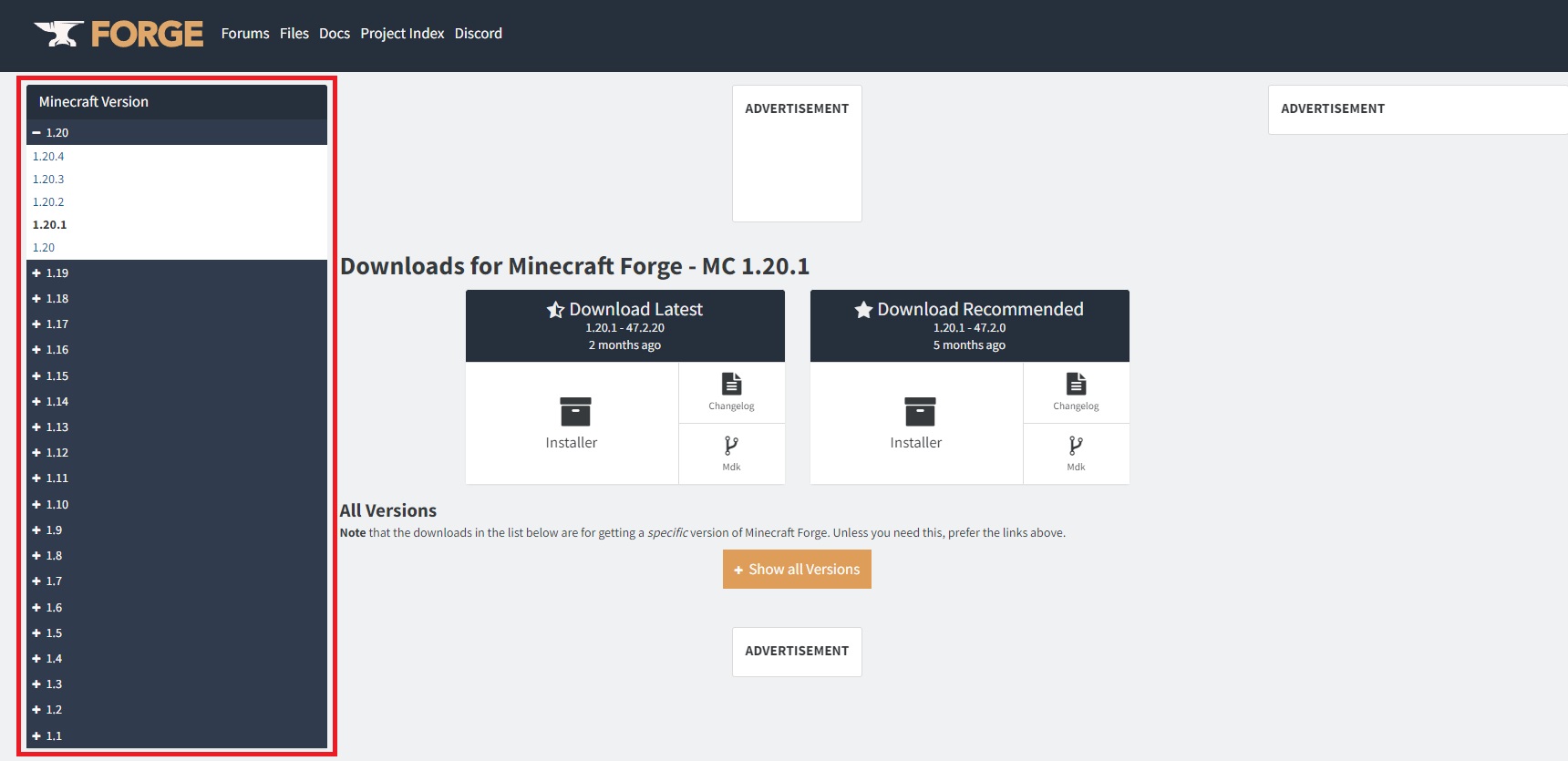
Task: Collapse the 1.20 version group
Action: click(x=177, y=132)
